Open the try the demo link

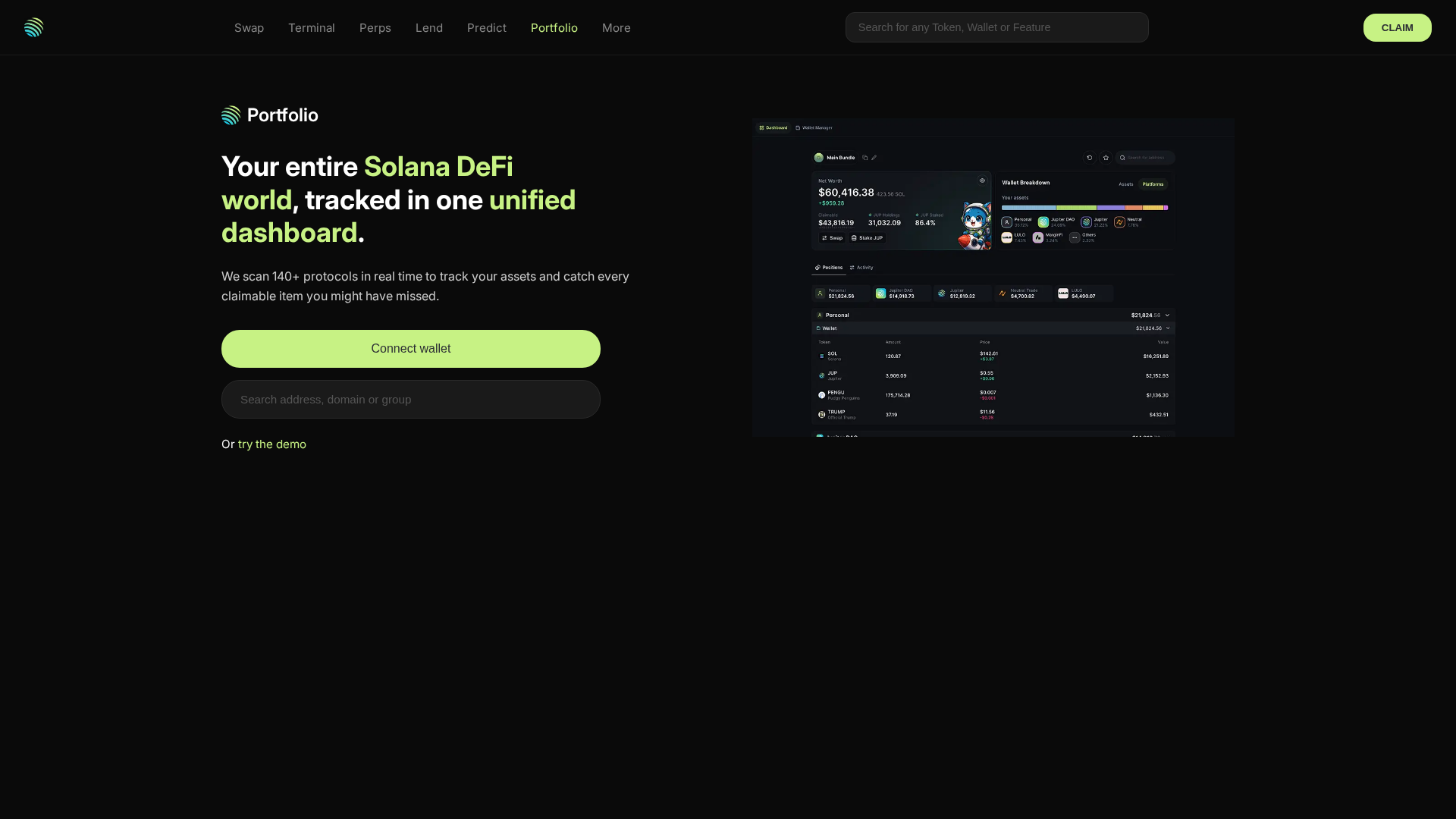[272, 444]
